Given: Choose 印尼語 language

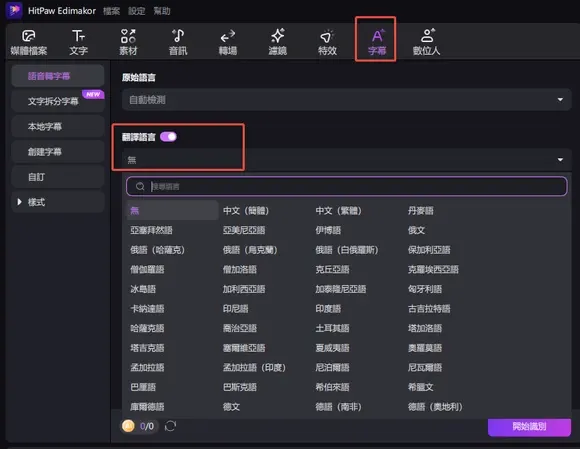Looking at the screenshot, I should tap(235, 308).
